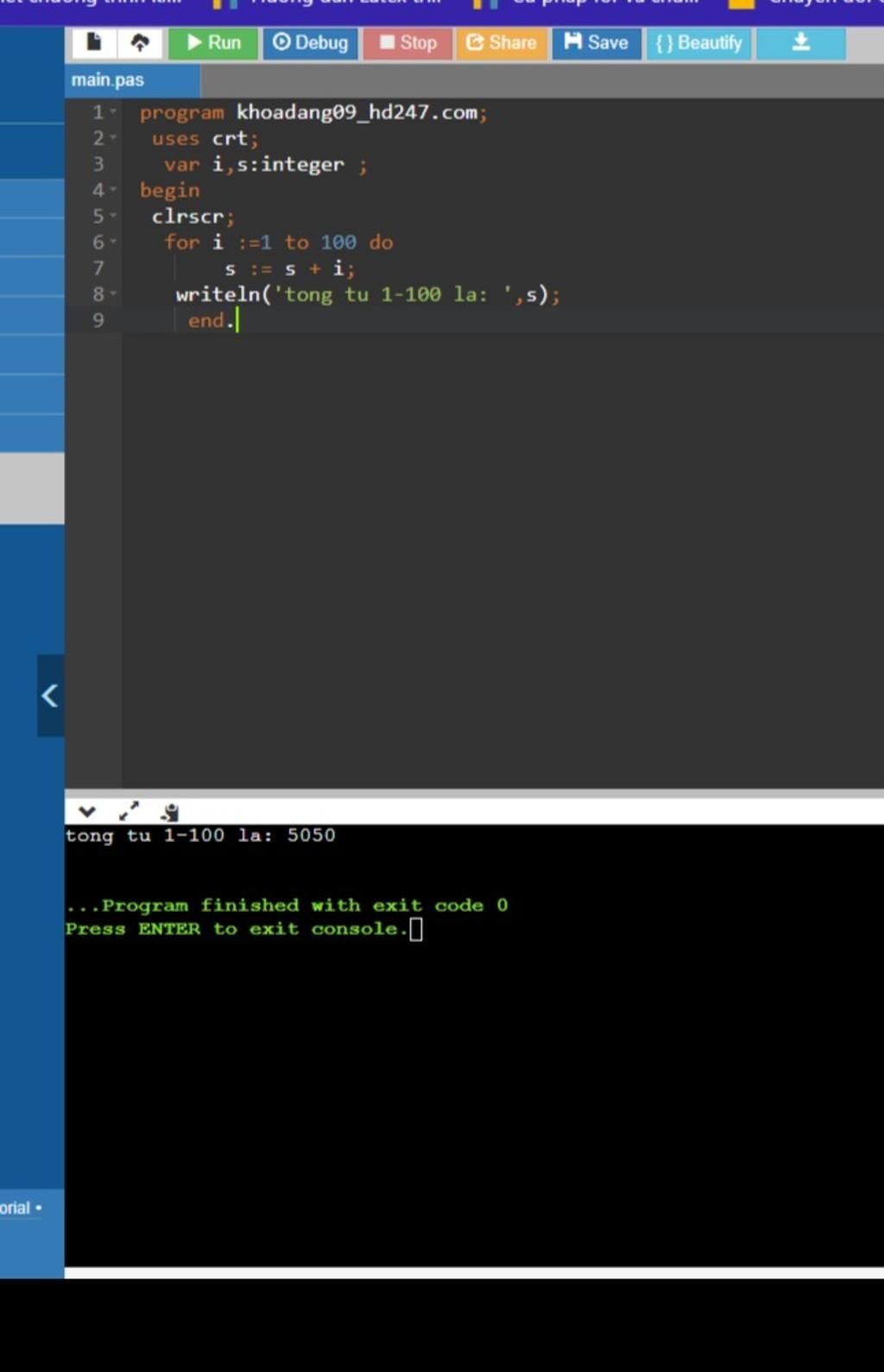Click console output 'tong tu 1-100 la: 5050'
The image size is (884, 1372).
tap(200, 835)
